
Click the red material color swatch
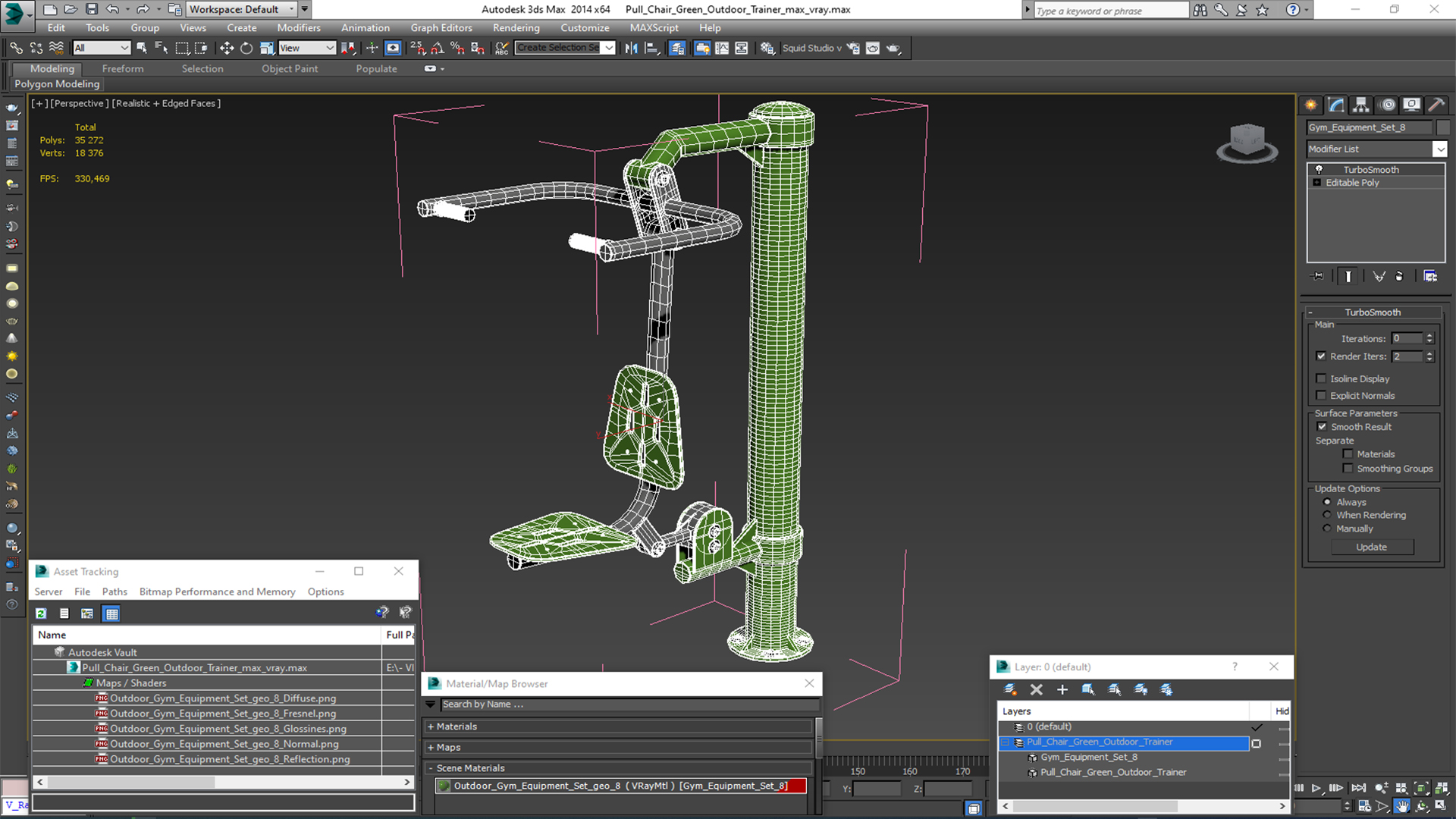[797, 786]
